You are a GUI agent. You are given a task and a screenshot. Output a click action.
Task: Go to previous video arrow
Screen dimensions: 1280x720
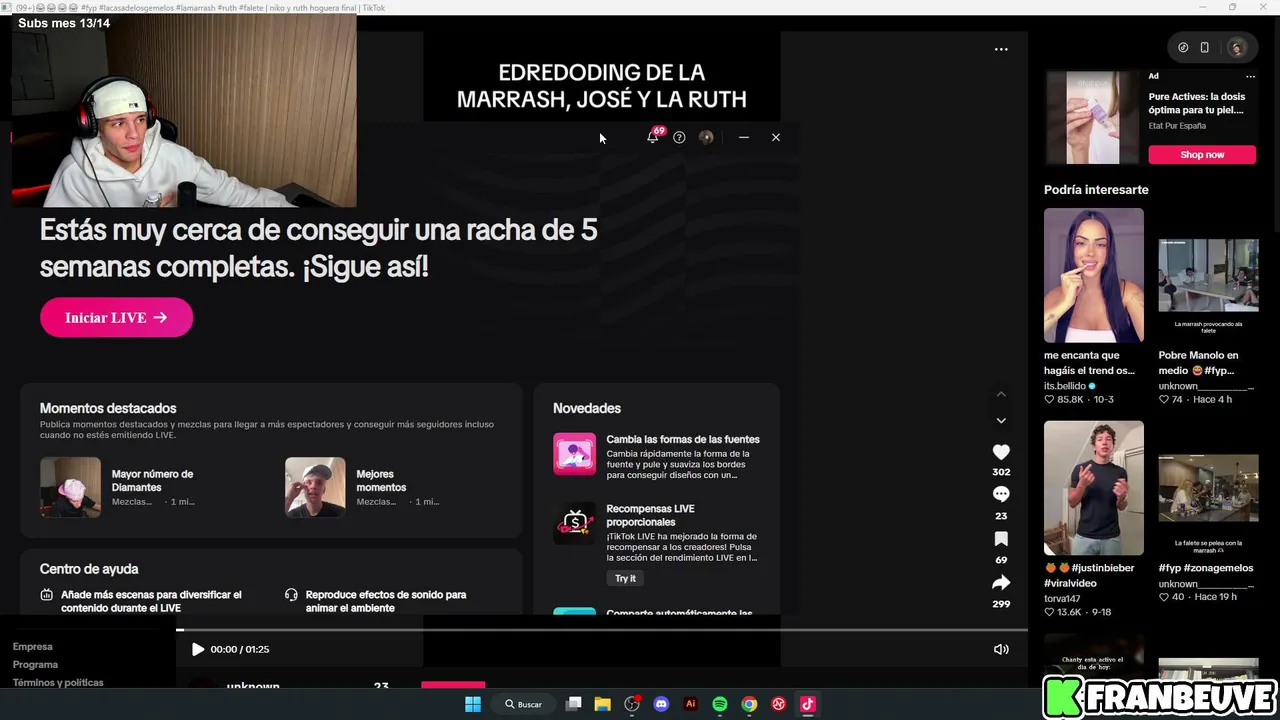tap(1001, 395)
